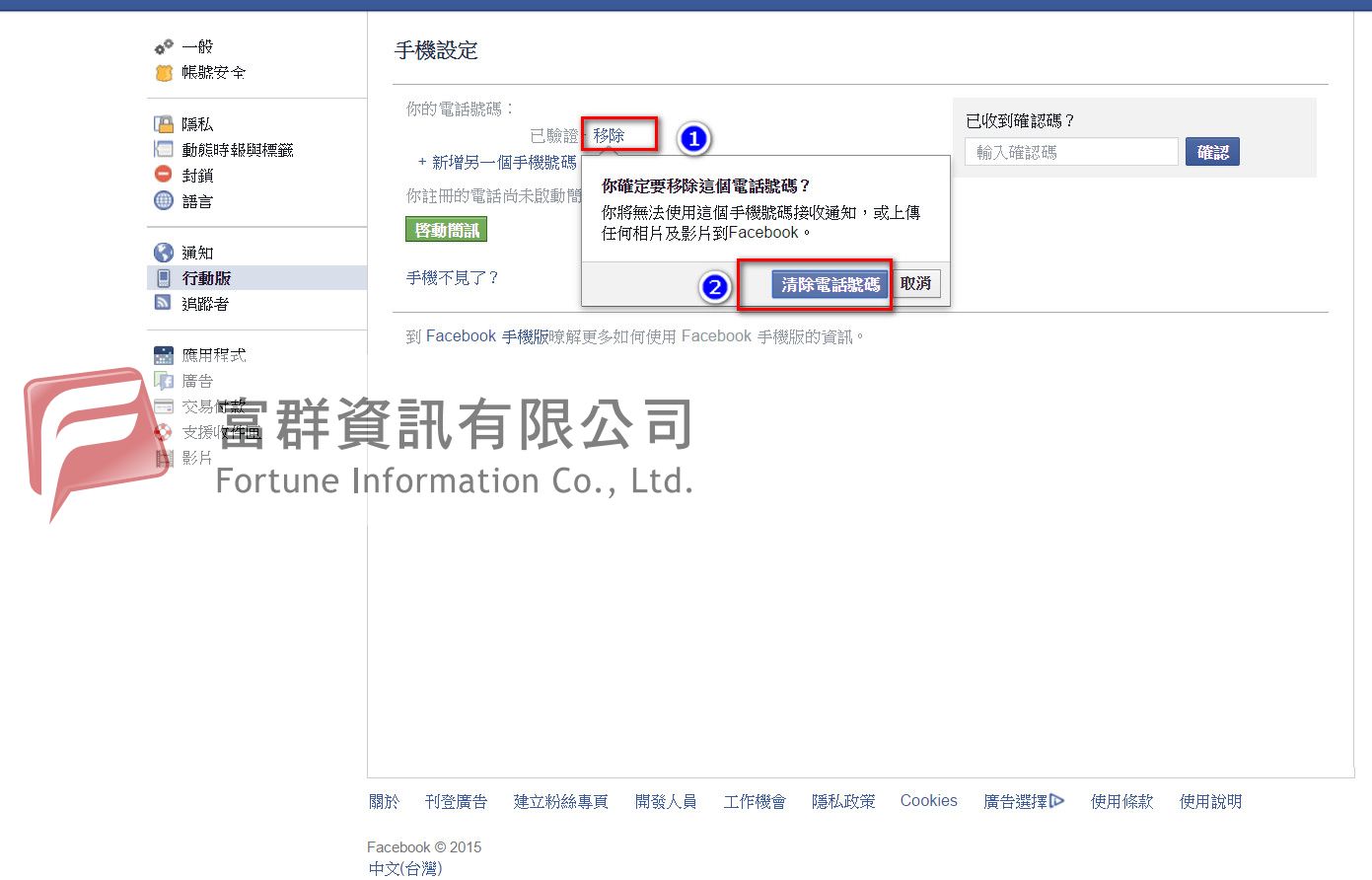Screen dimensions: 1372x880
Task: Confirm with 清除電話號碼 button
Action: [830, 284]
